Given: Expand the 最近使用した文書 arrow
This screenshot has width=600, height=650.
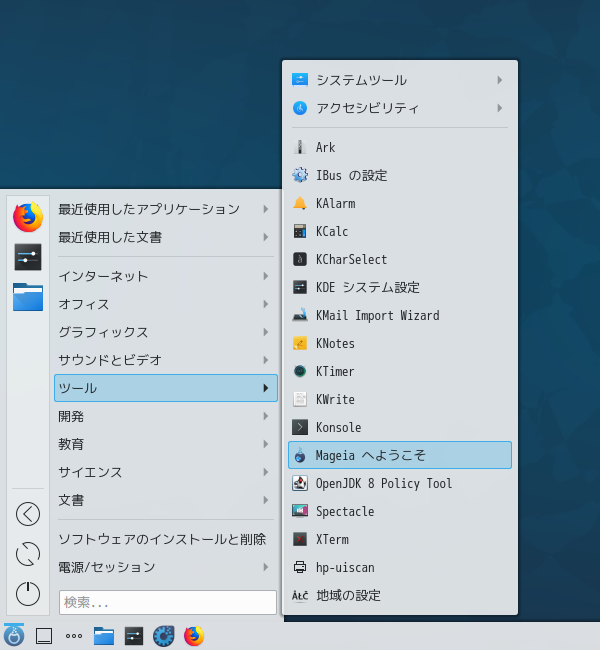Looking at the screenshot, I should point(266,237).
